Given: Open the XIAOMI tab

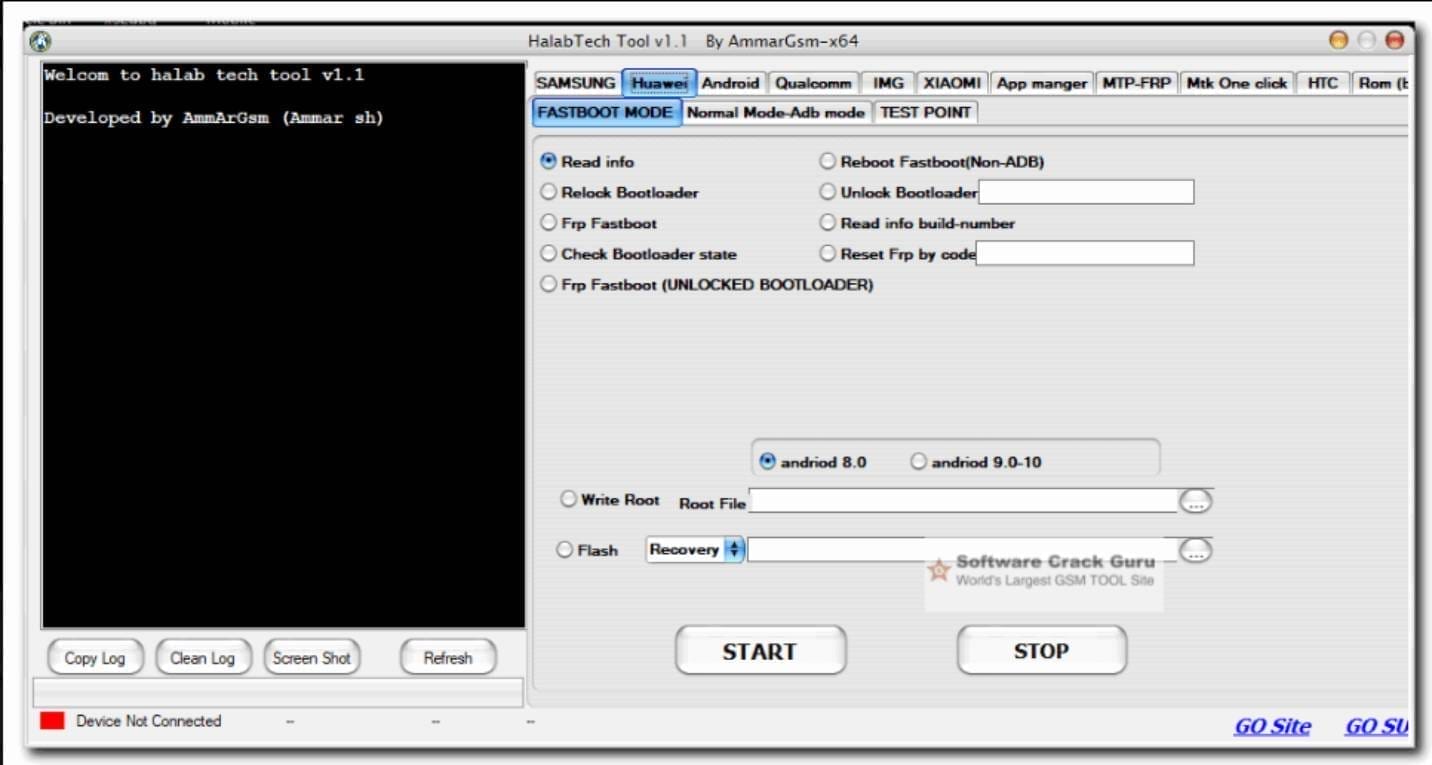Looking at the screenshot, I should [950, 83].
